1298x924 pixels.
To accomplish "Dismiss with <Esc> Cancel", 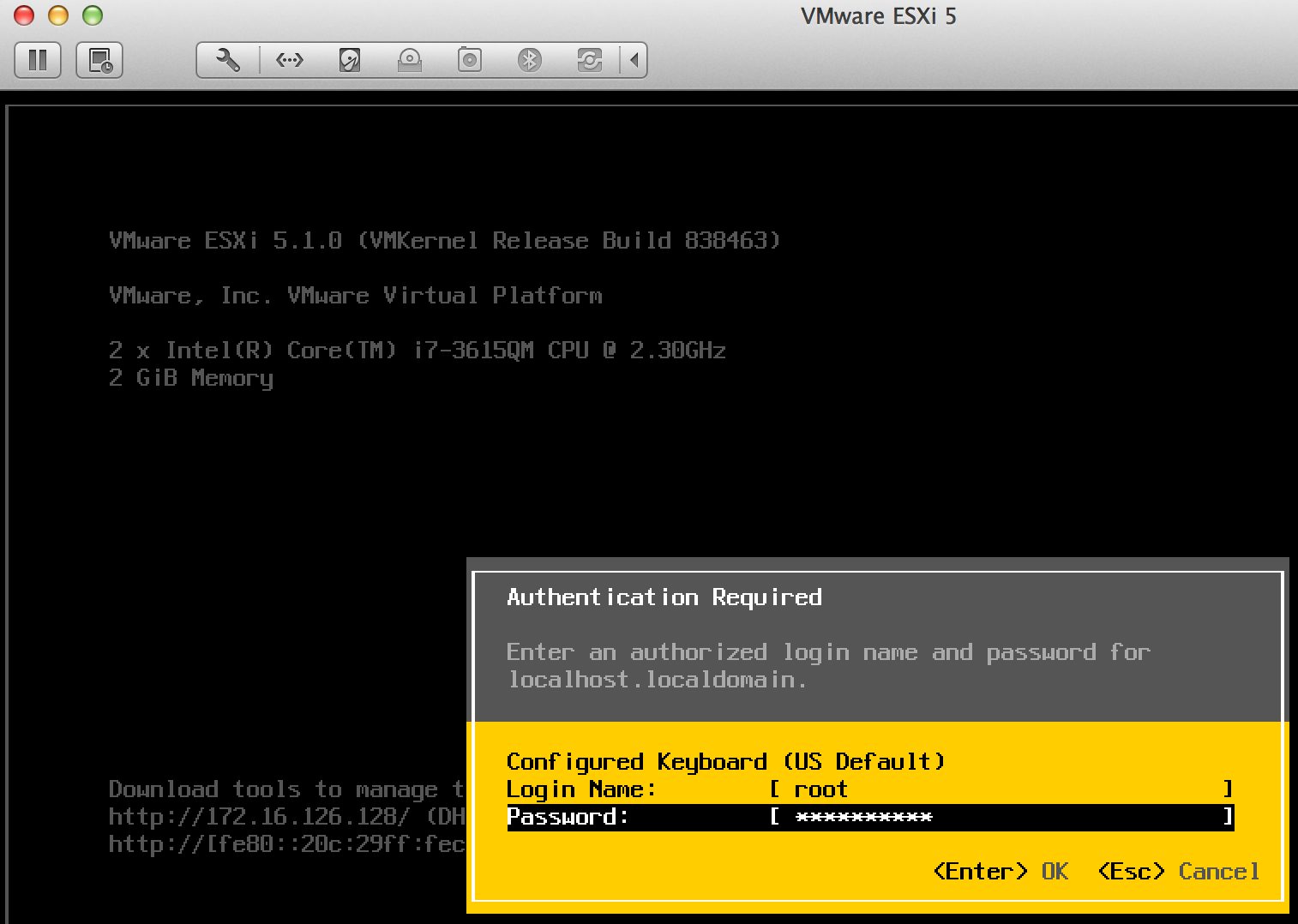I will click(x=1179, y=872).
